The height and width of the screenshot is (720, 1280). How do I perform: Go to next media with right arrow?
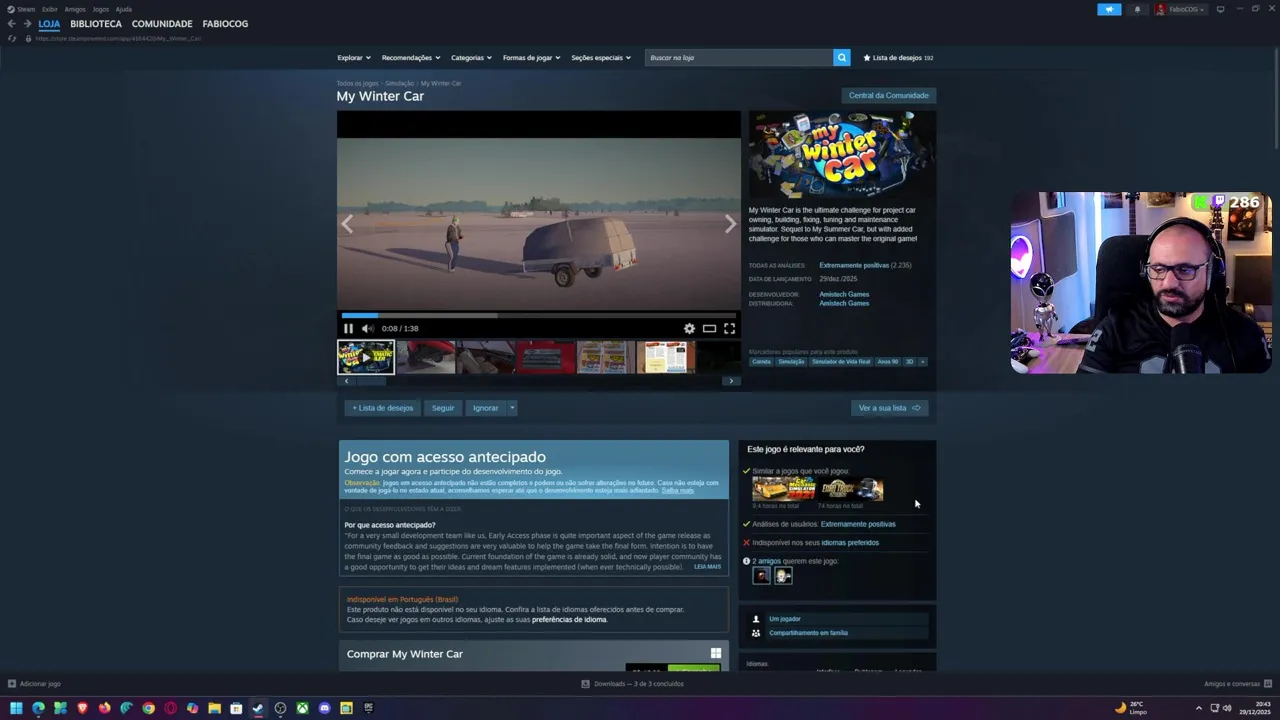730,224
